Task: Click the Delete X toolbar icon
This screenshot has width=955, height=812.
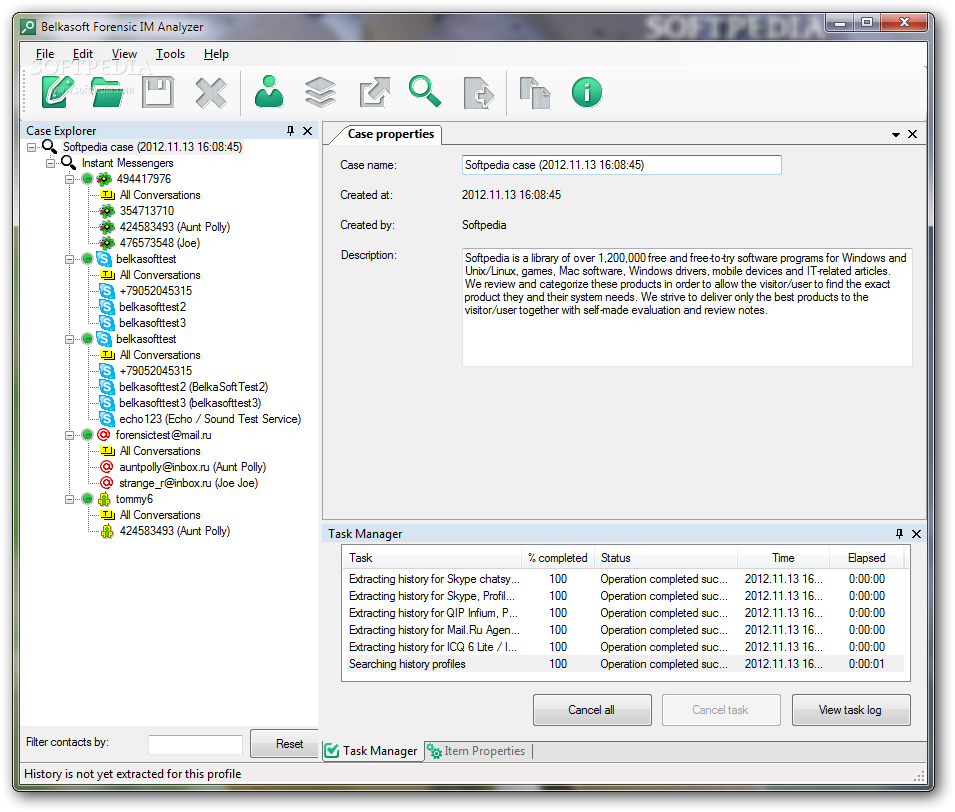Action: click(211, 93)
